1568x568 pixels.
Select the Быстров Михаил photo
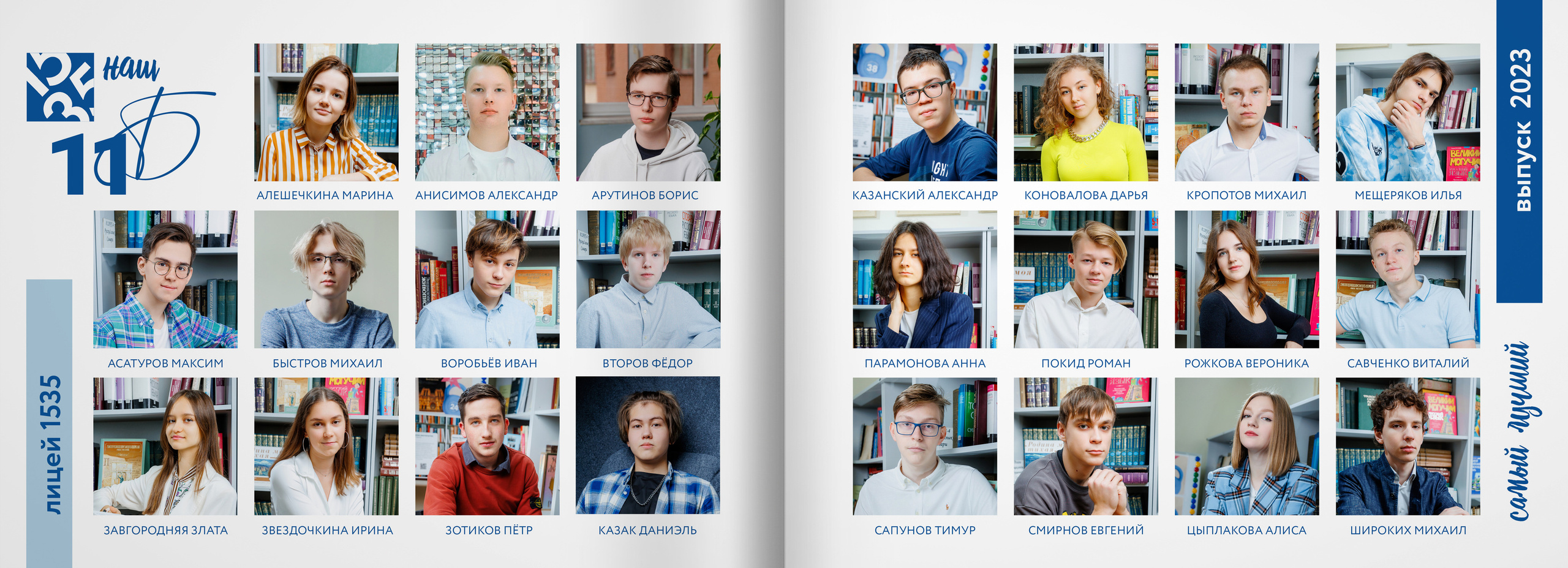[326, 279]
